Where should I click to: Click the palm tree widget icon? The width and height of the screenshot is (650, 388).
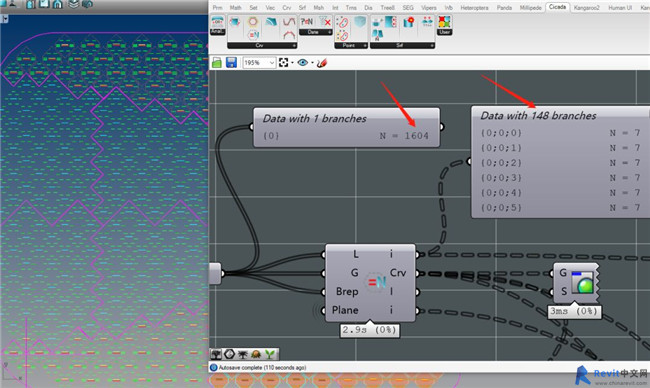[x=243, y=354]
